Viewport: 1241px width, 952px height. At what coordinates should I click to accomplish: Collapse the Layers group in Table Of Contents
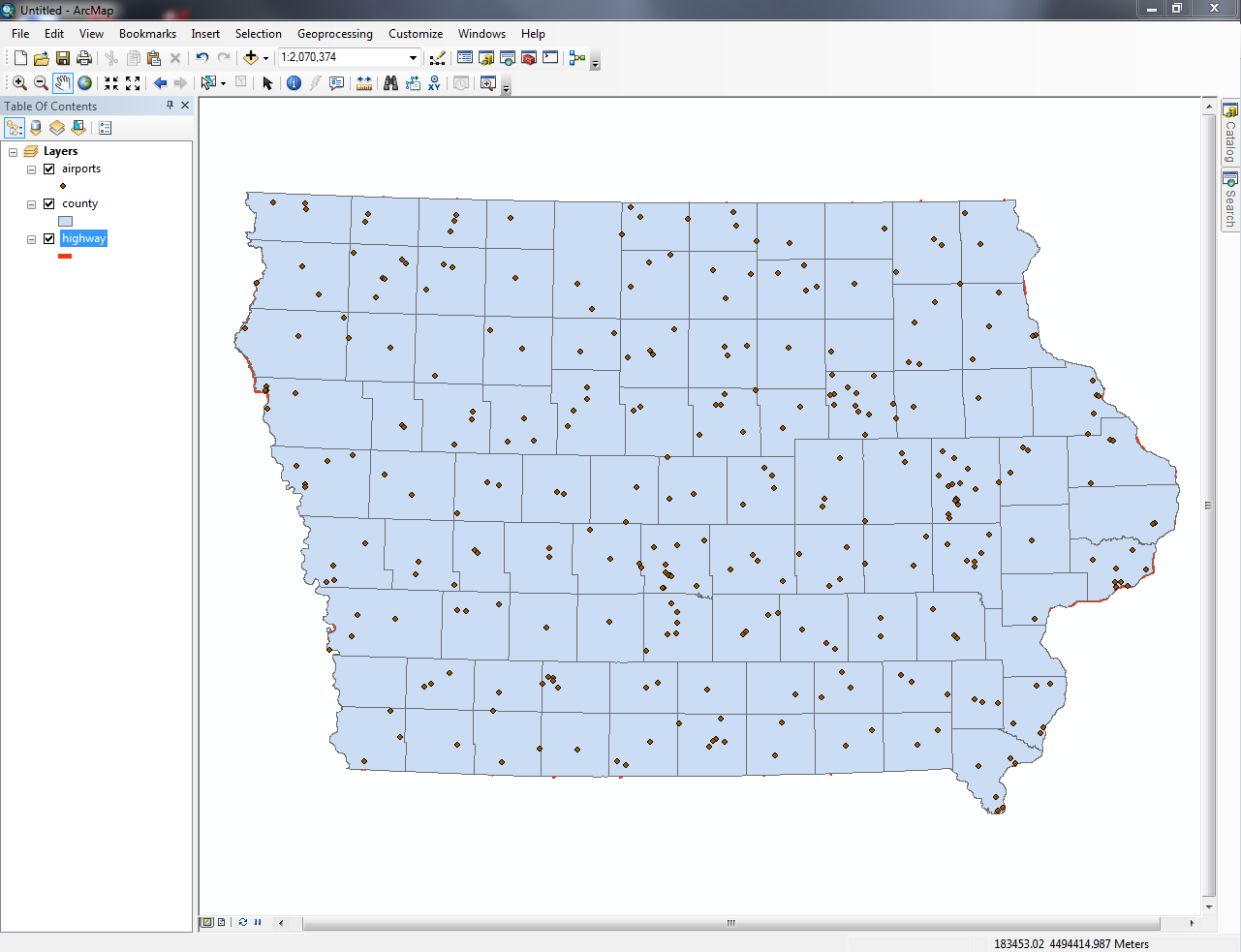click(13, 151)
